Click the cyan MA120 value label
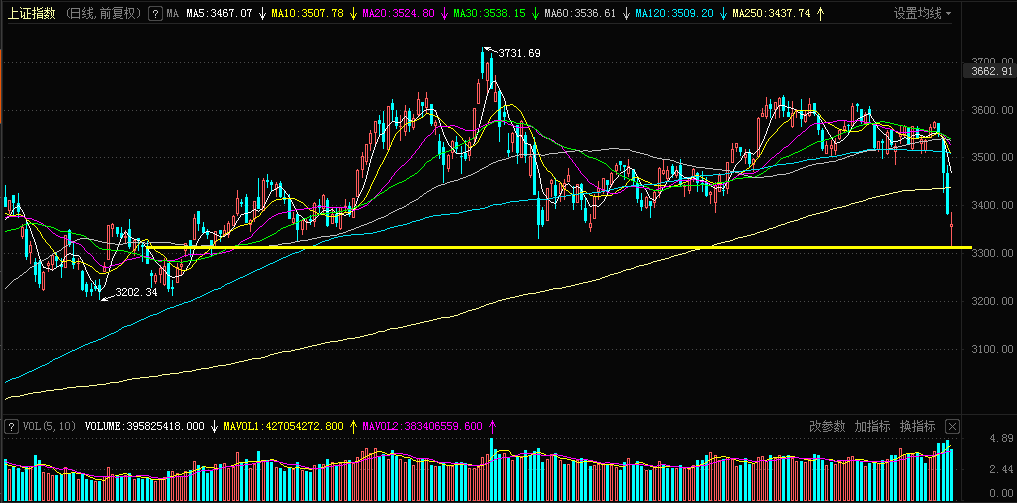Image resolution: width=1017 pixels, height=503 pixels. 674,14
